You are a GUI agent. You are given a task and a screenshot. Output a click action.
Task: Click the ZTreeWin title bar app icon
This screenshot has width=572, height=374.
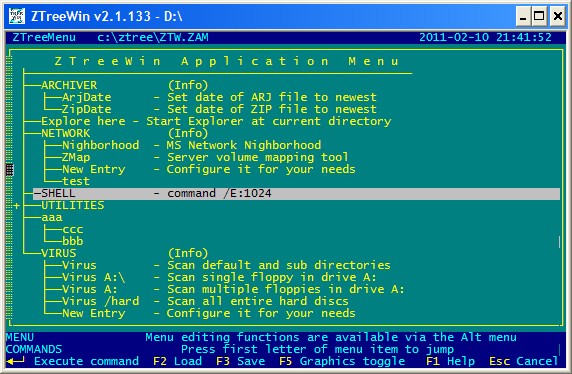pos(17,16)
